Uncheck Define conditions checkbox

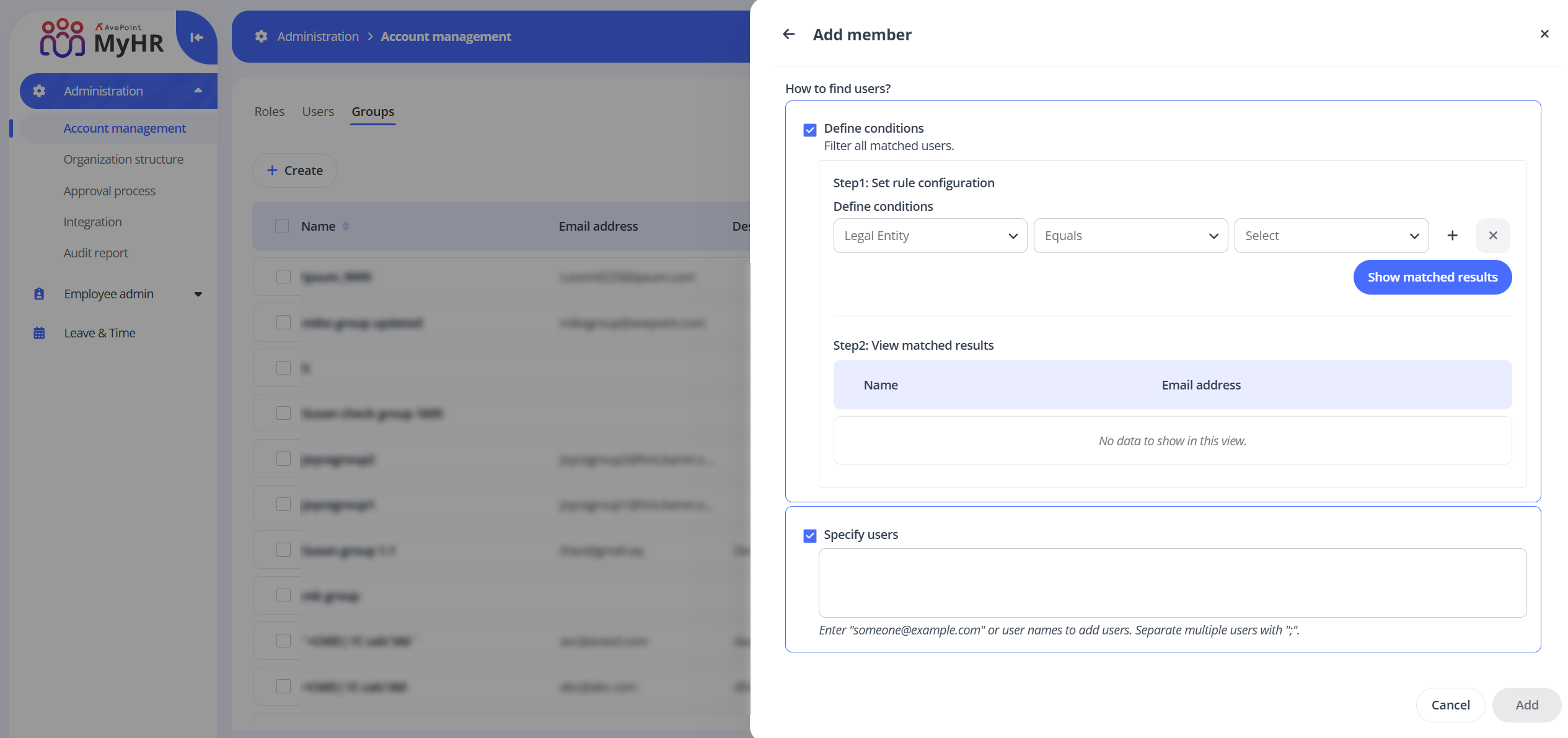coord(810,130)
